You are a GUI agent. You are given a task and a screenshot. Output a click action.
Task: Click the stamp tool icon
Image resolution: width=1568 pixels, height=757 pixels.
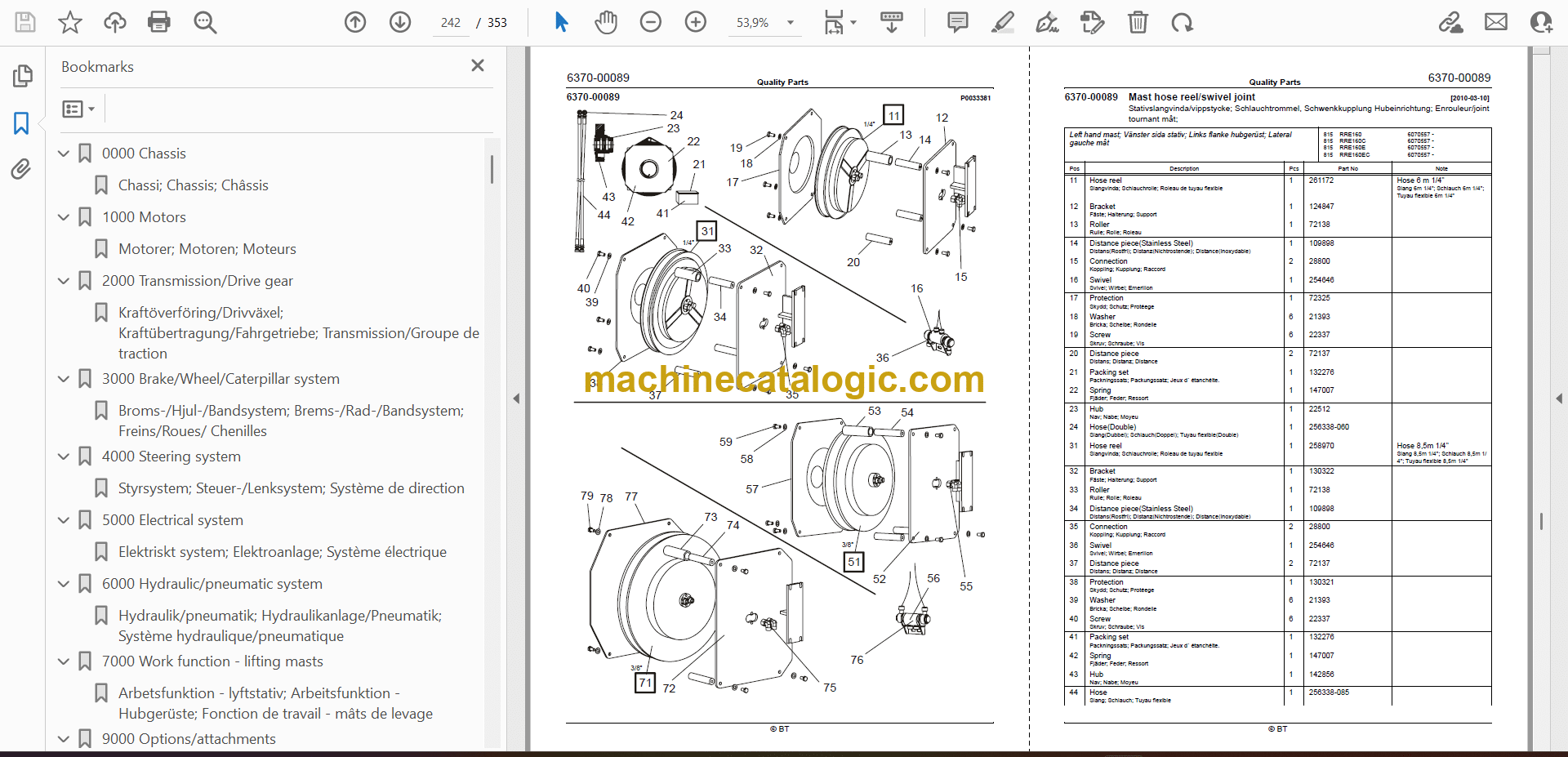point(1092,22)
